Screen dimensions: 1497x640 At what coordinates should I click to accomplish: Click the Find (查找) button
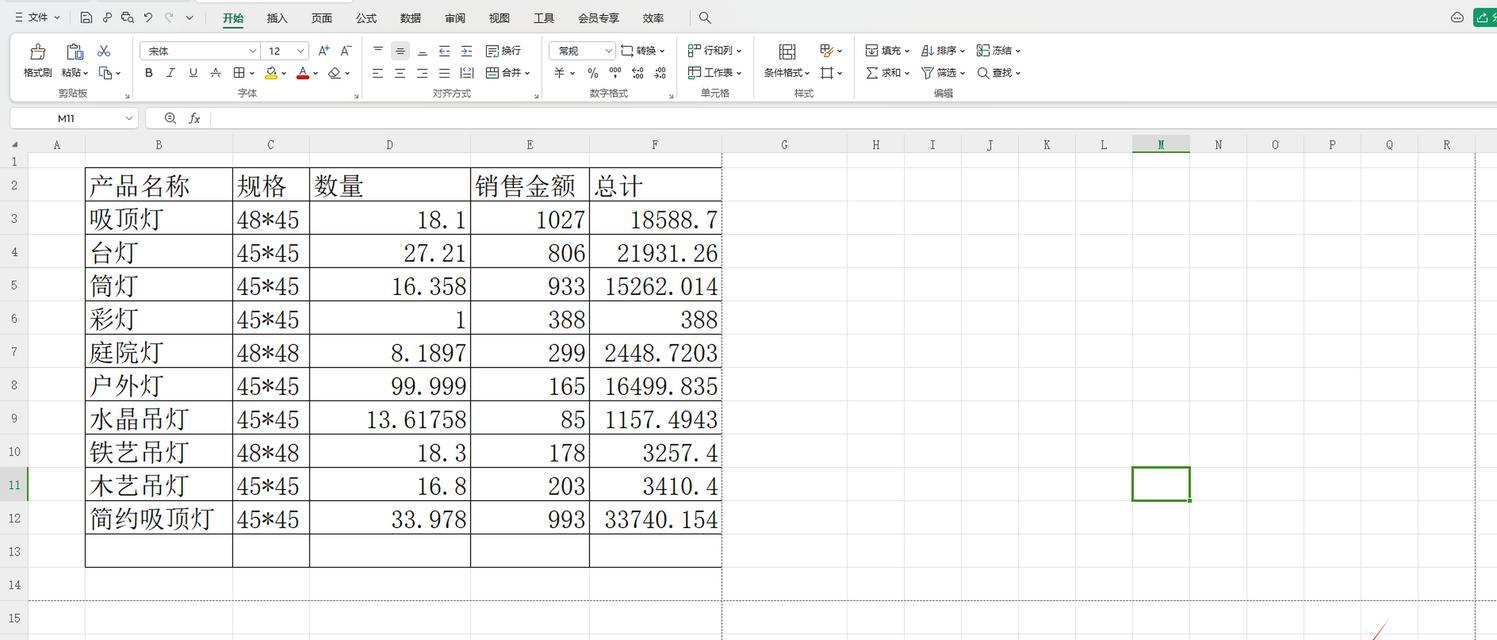(999, 73)
